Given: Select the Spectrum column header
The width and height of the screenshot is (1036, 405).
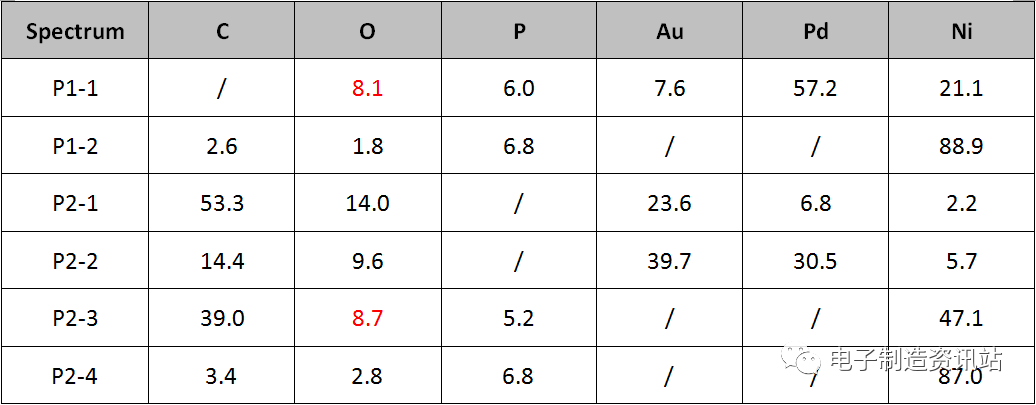Looking at the screenshot, I should pyautogui.click(x=75, y=30).
